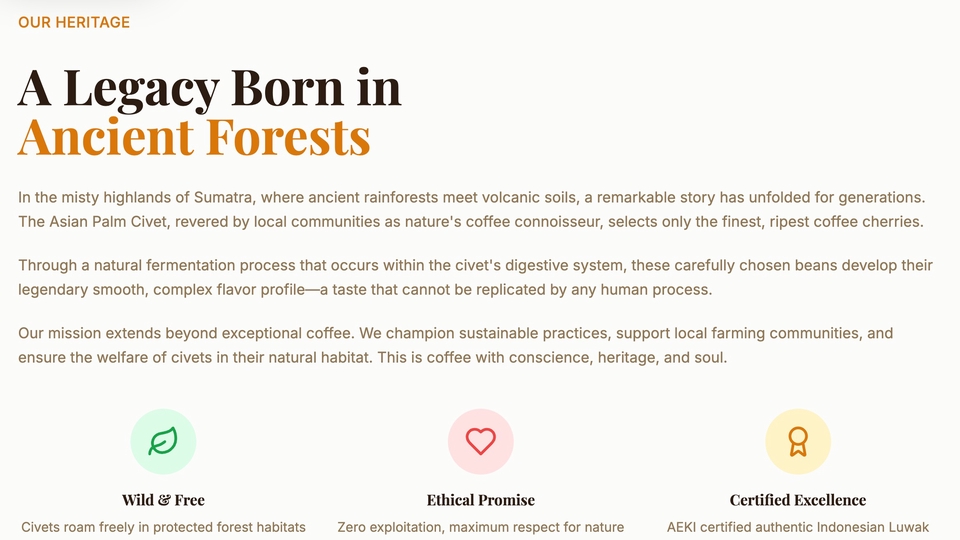
Task: Click Civets roam freely description text
Action: point(163,527)
